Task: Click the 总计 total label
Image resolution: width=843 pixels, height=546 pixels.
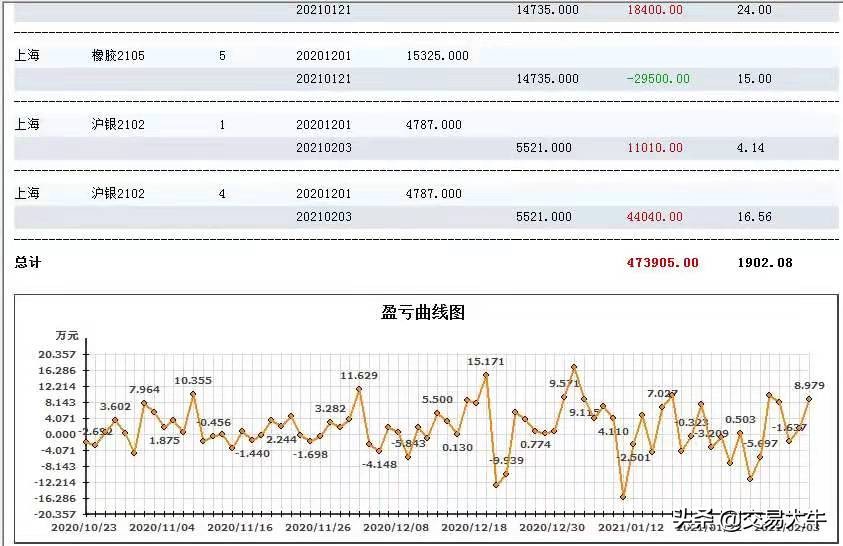Action: point(27,262)
